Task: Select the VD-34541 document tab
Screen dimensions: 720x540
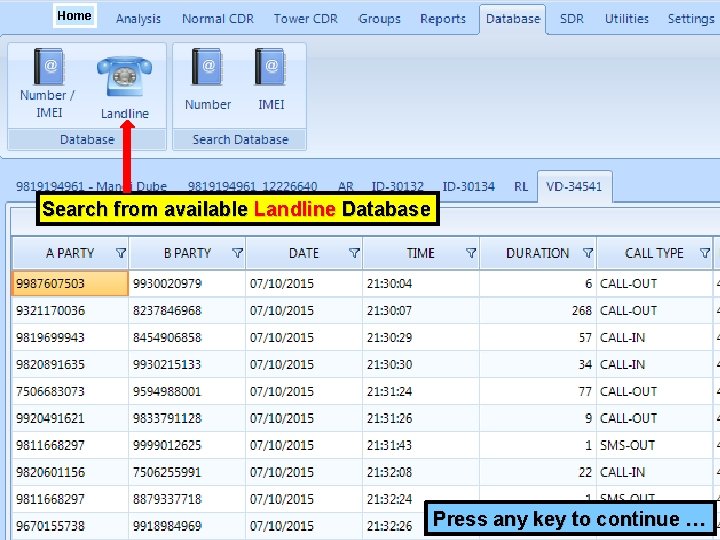Action: (574, 186)
